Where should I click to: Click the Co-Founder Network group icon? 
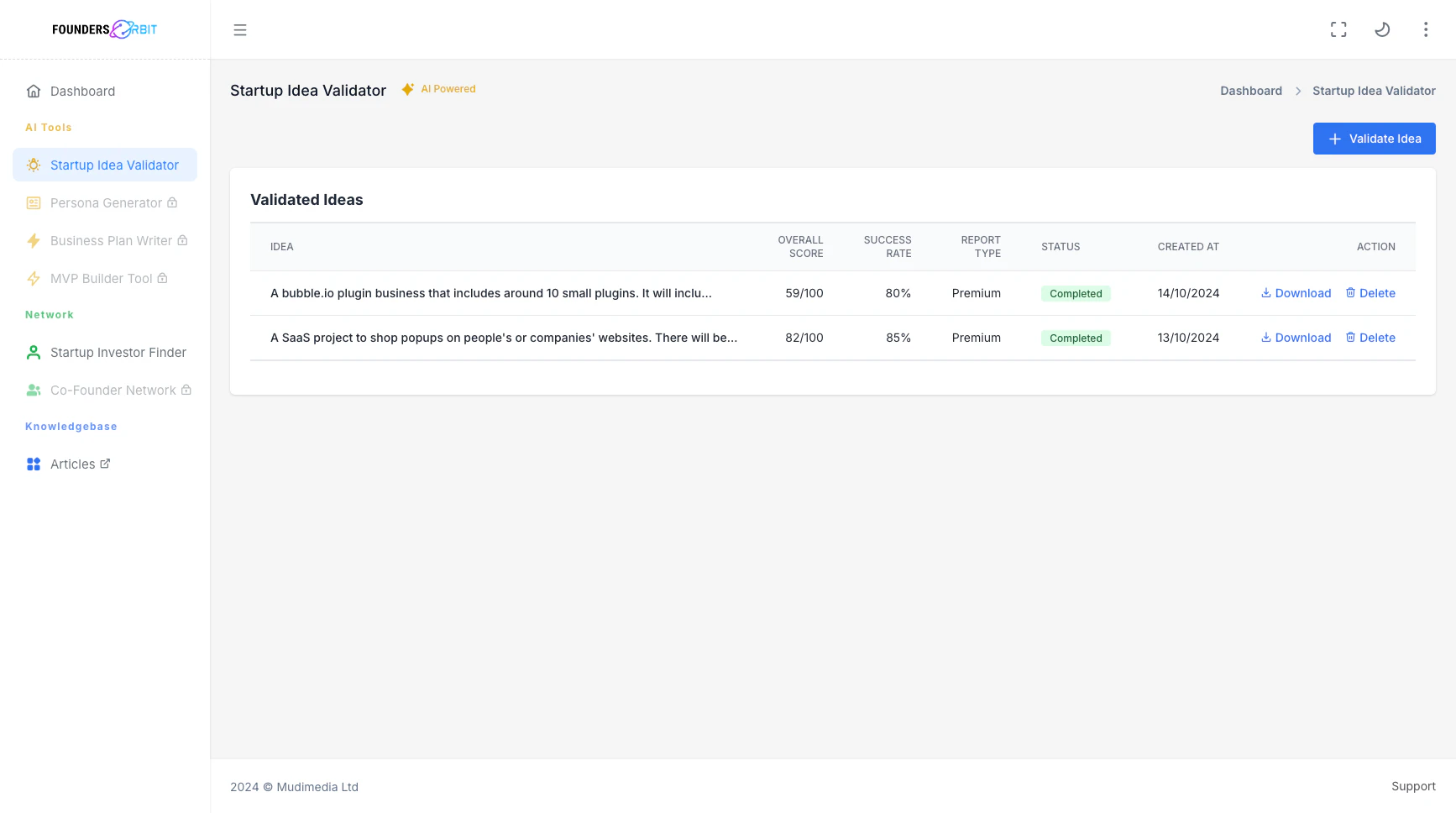(x=34, y=390)
